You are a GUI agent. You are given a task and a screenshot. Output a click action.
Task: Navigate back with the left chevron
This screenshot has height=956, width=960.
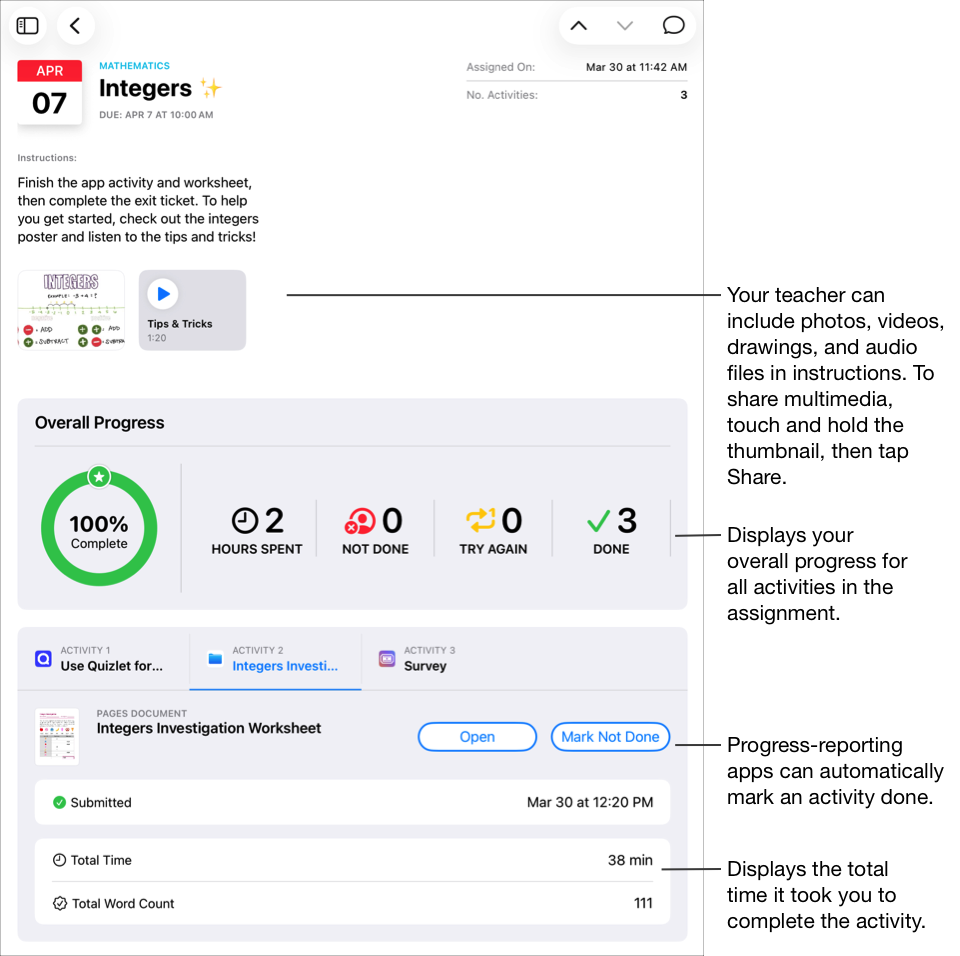pos(75,26)
